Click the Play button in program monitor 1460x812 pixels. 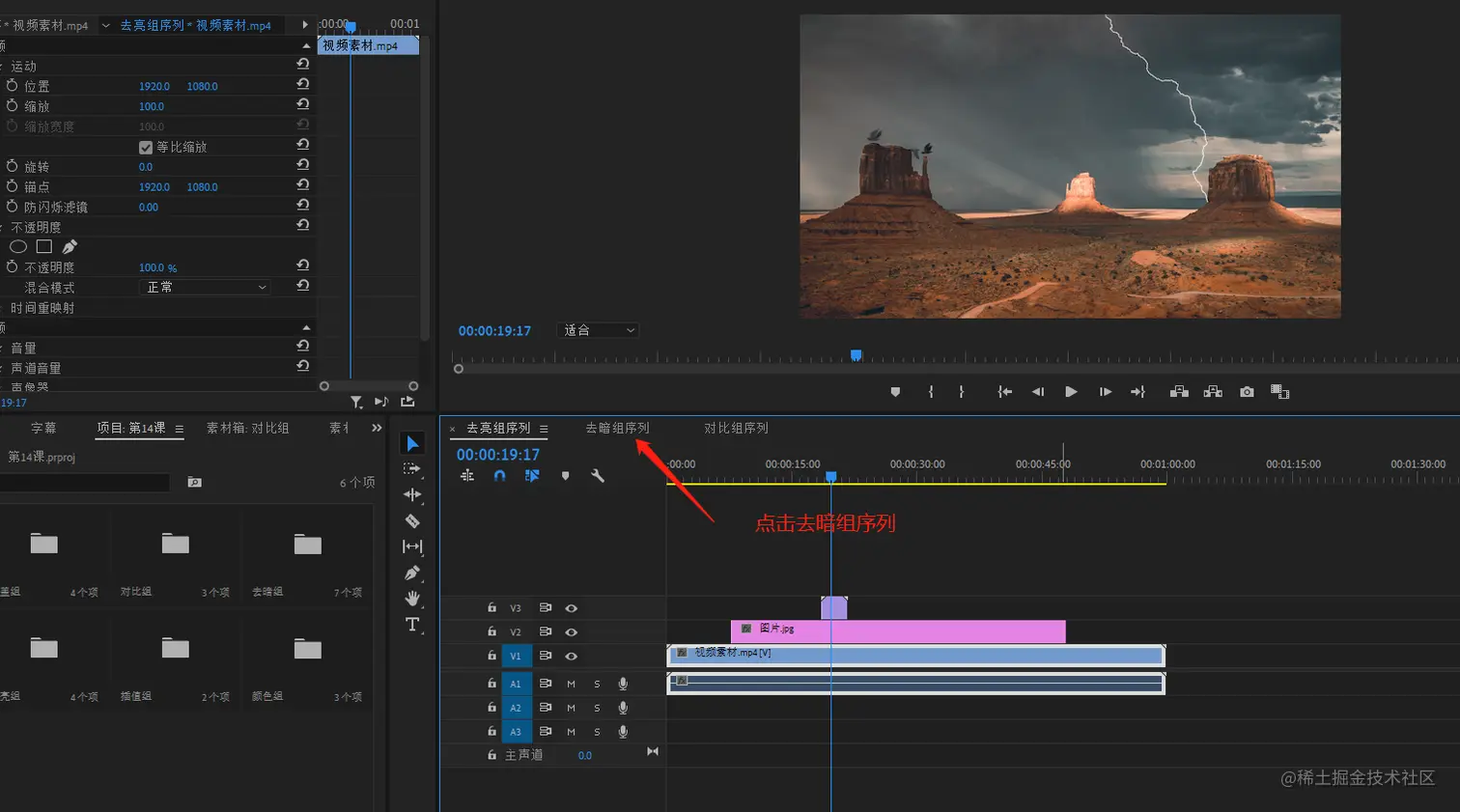[1071, 392]
